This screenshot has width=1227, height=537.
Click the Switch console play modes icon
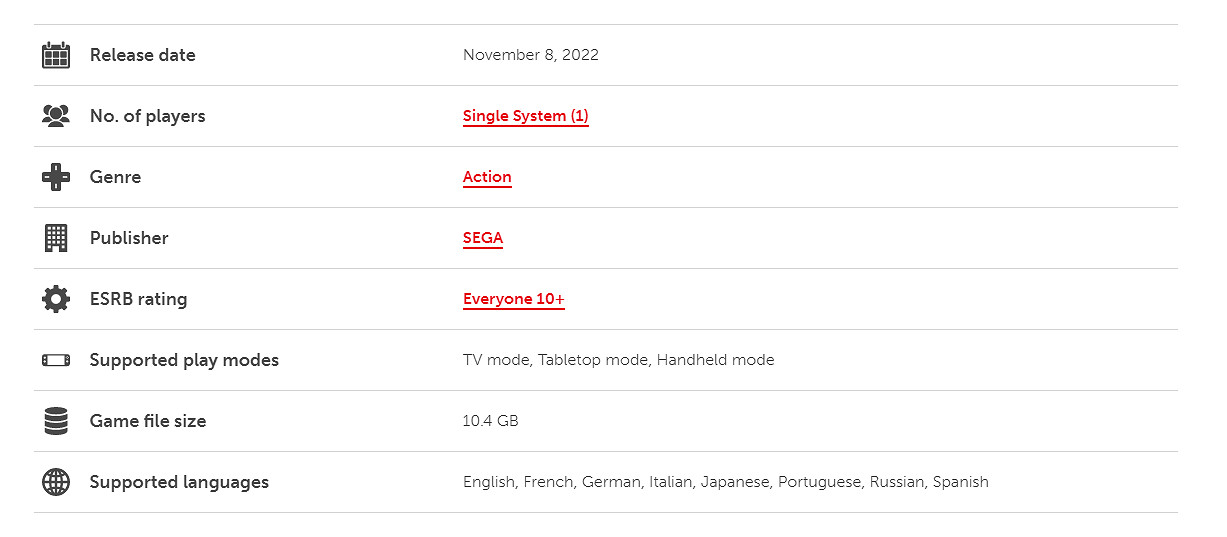click(x=56, y=360)
